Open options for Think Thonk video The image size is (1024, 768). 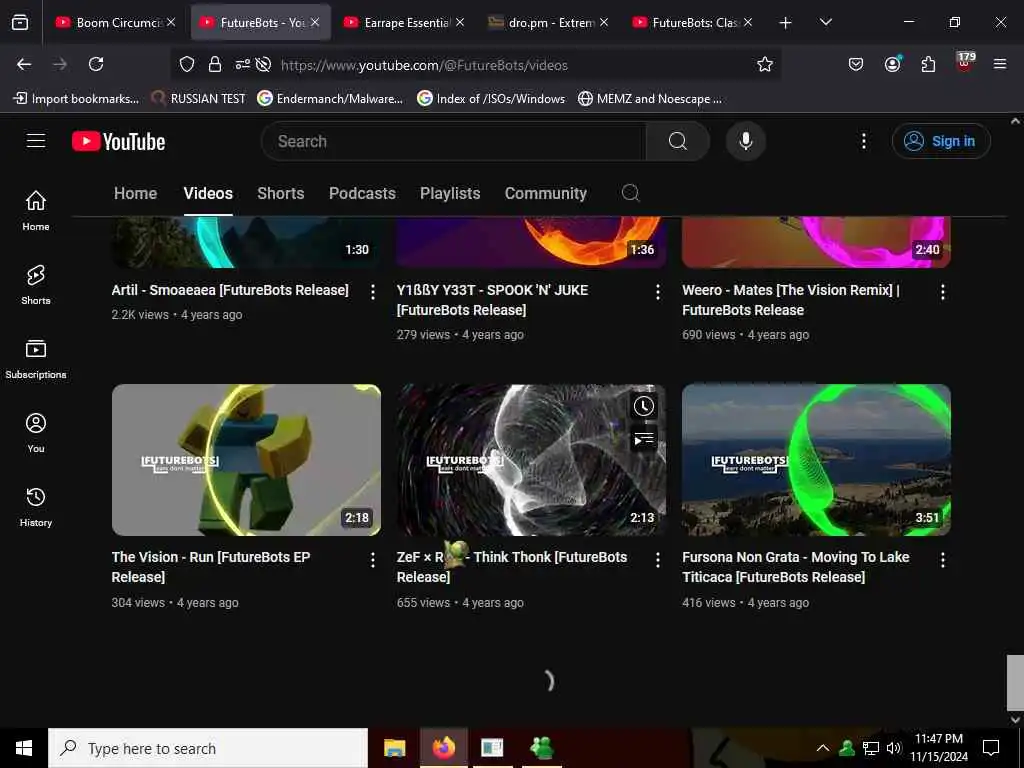tap(658, 560)
